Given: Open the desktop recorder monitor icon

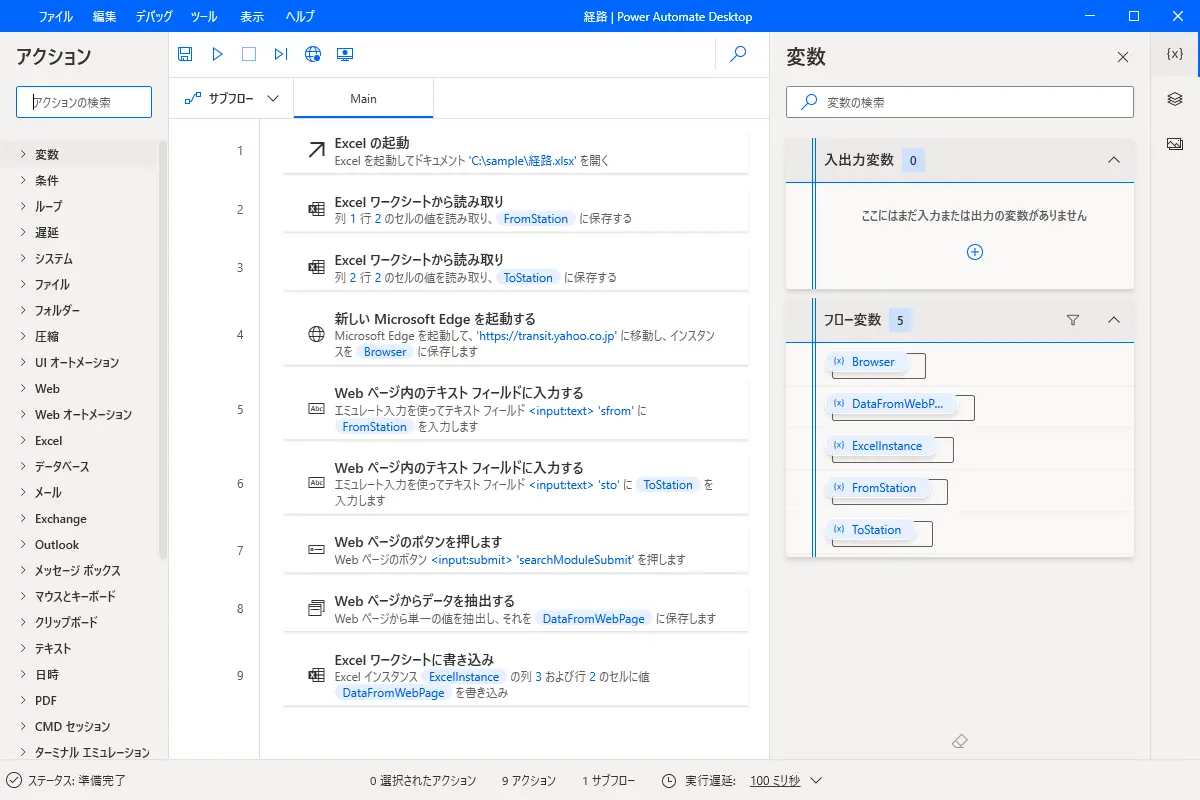Looking at the screenshot, I should (345, 54).
